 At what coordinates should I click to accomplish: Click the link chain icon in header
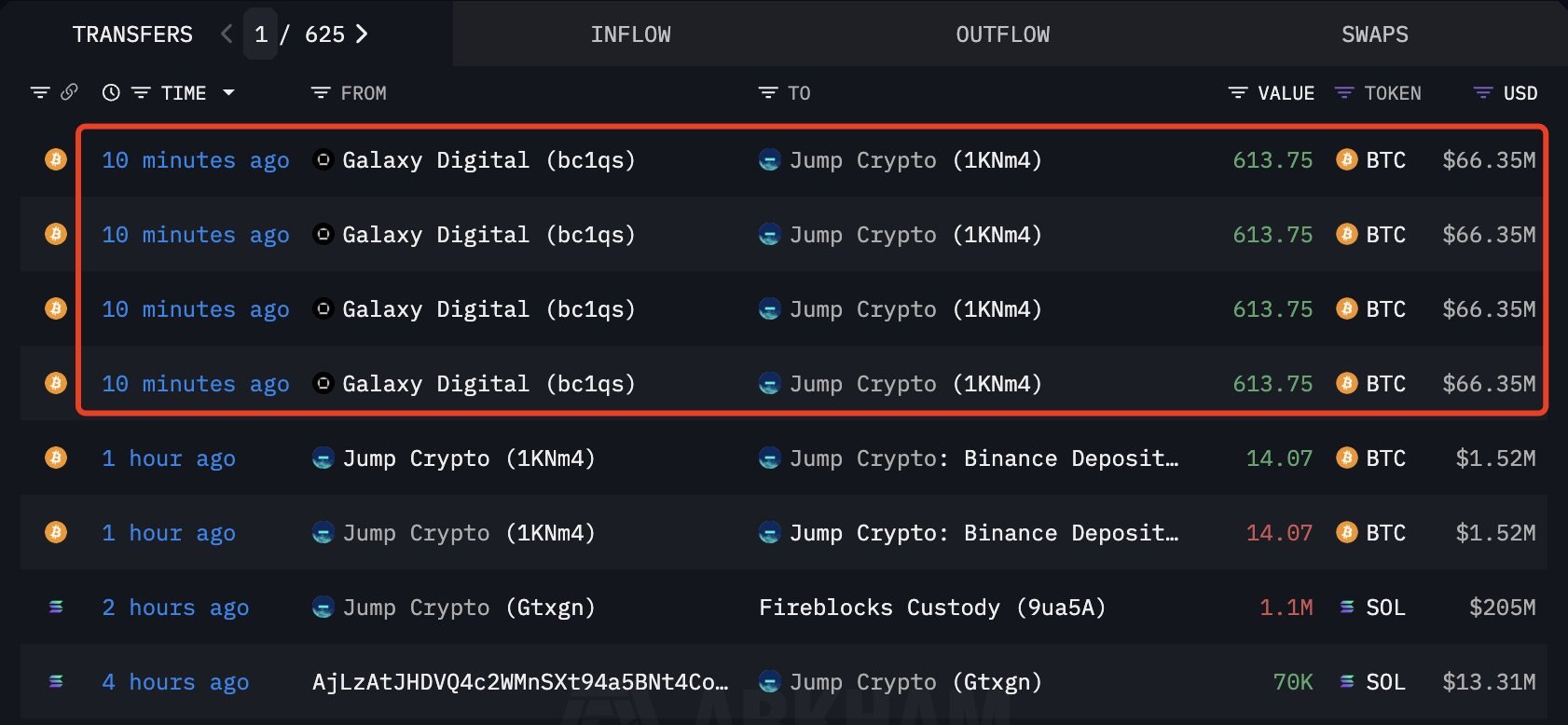[69, 92]
